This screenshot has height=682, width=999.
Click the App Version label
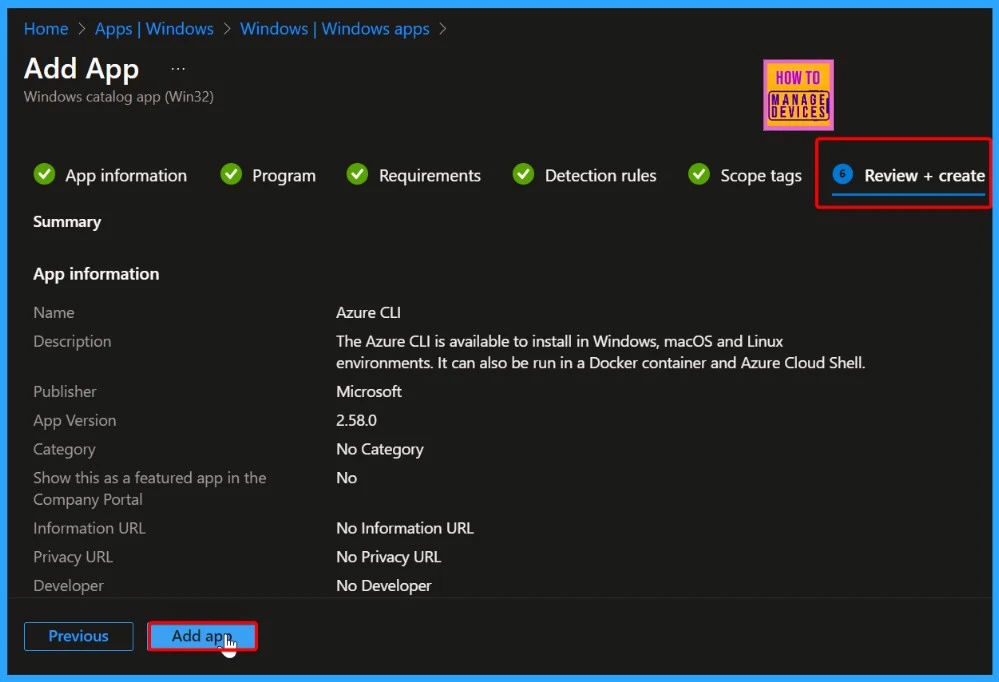(x=75, y=421)
